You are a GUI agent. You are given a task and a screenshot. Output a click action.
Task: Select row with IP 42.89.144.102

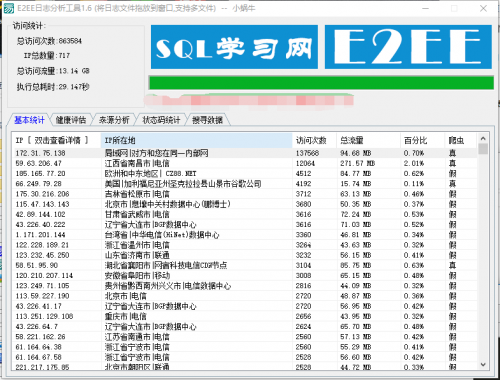(245, 214)
